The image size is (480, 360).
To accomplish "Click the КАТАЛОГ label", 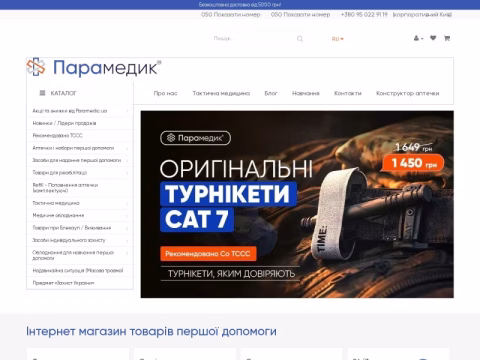I will [x=63, y=93].
